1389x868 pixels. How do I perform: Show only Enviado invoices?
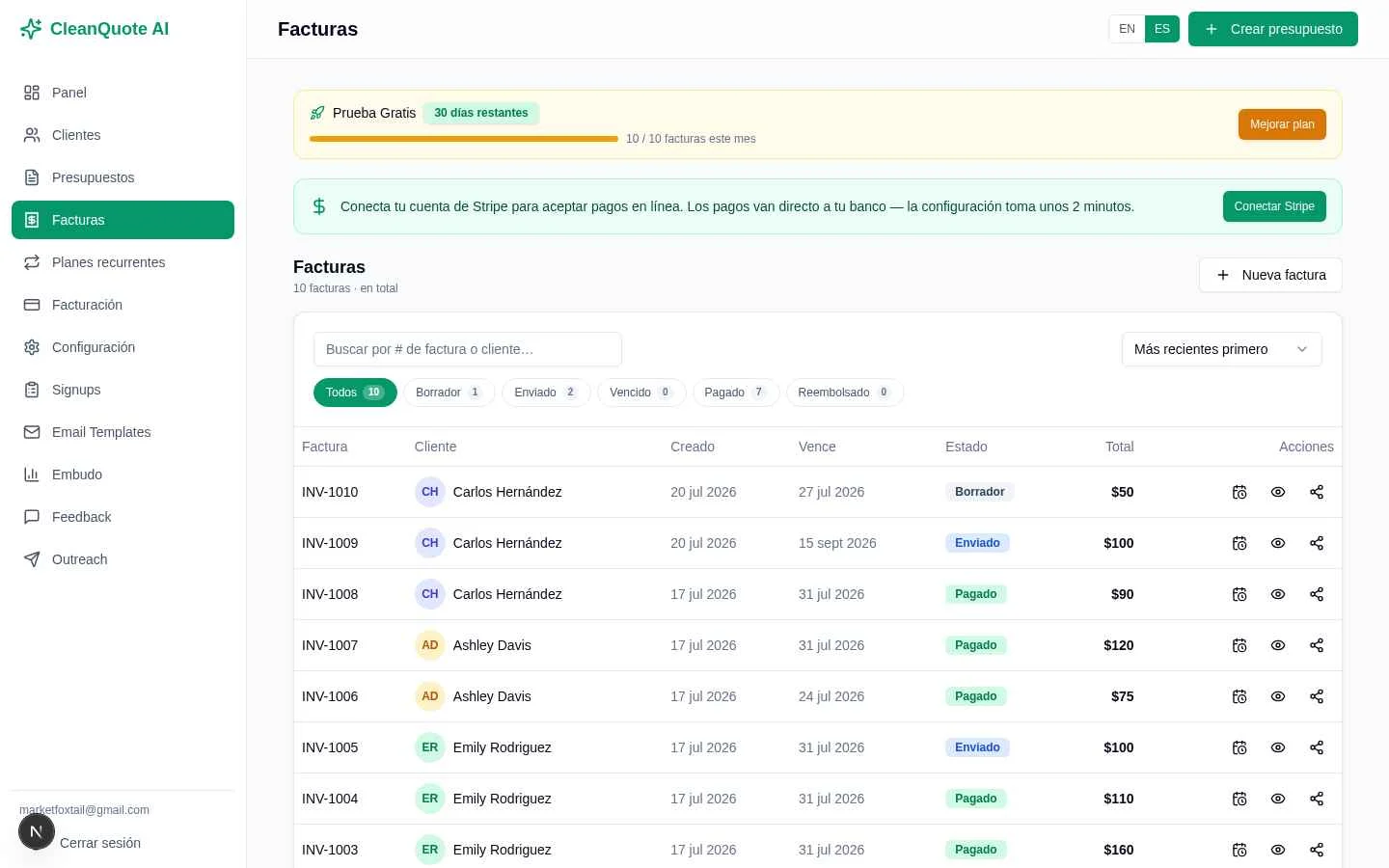546,393
